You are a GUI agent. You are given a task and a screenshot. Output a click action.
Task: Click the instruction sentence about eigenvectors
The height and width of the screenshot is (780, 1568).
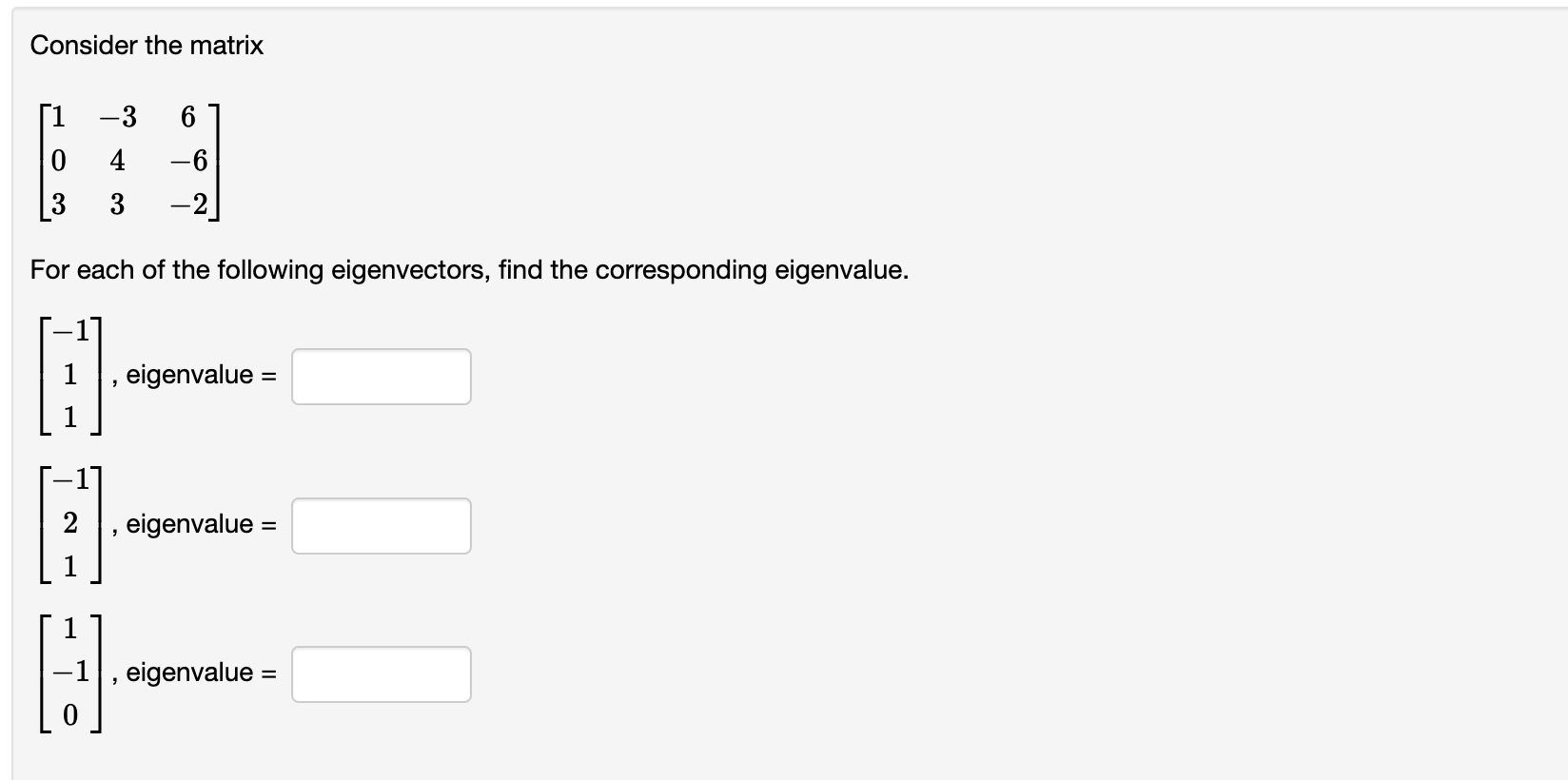click(469, 270)
